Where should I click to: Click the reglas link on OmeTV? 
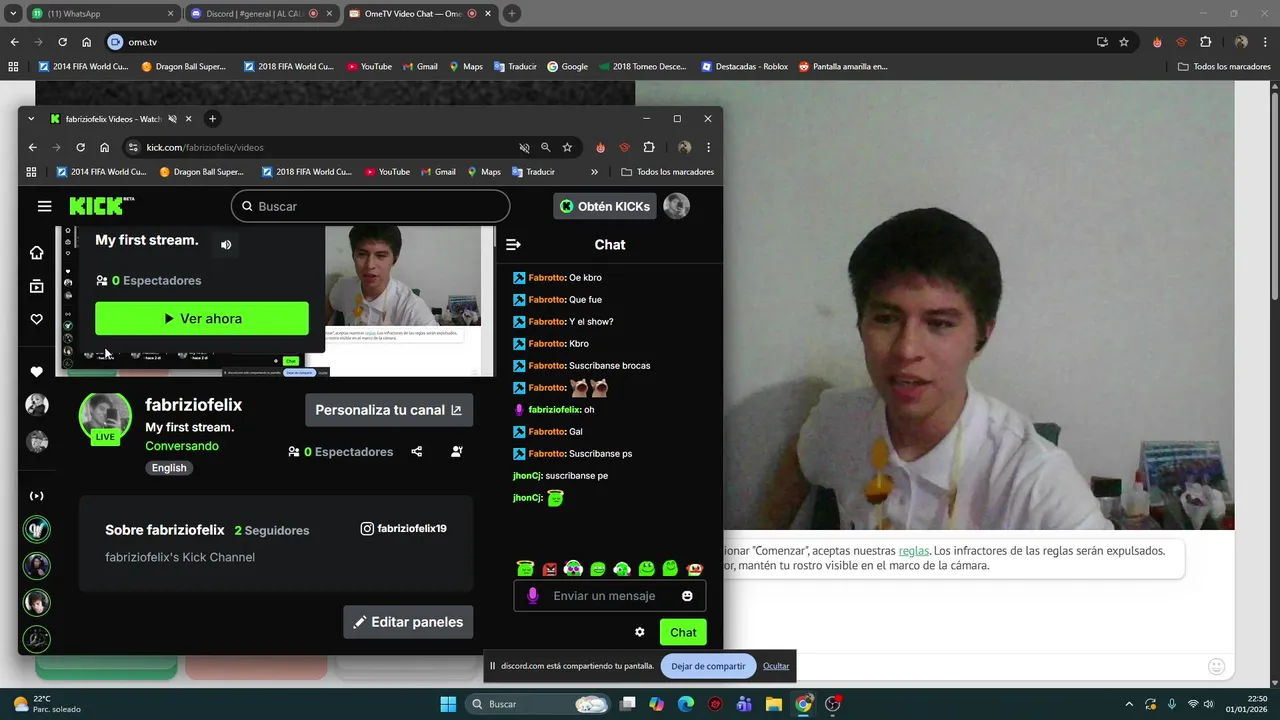tap(913, 551)
